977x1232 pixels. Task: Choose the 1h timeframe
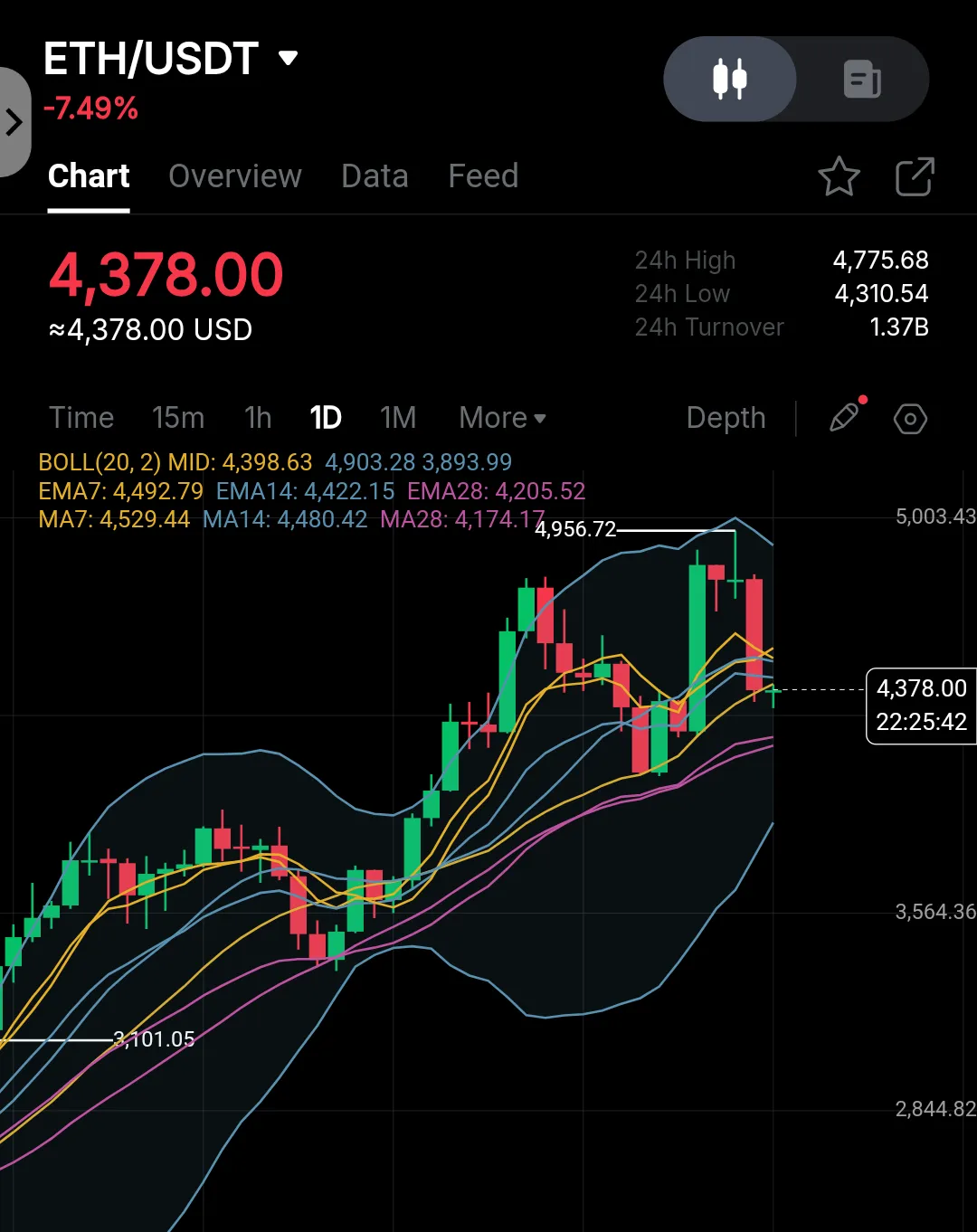[258, 418]
